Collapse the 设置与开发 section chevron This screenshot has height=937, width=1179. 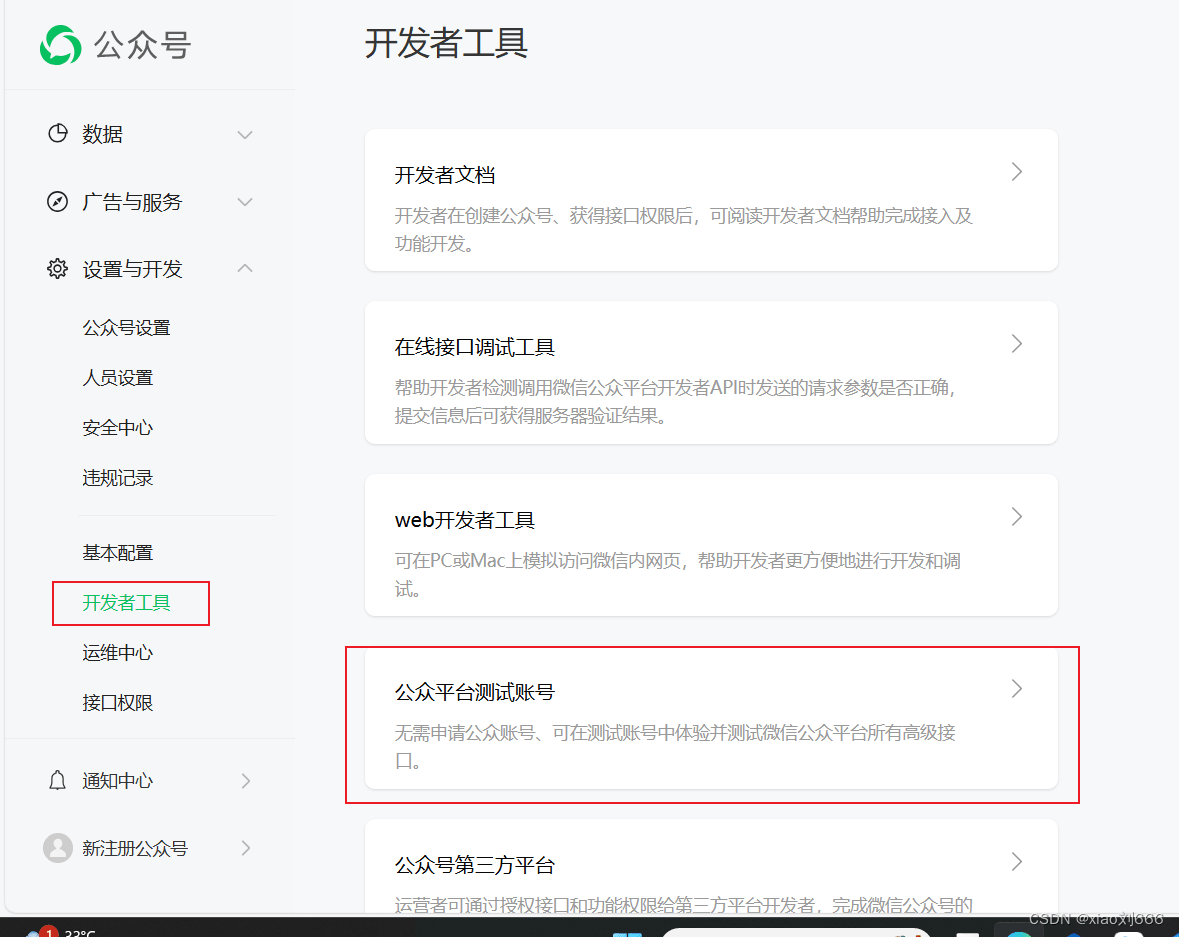(x=245, y=268)
